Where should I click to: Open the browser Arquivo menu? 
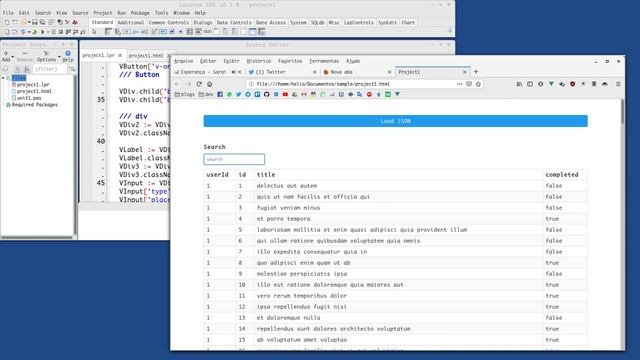point(183,61)
